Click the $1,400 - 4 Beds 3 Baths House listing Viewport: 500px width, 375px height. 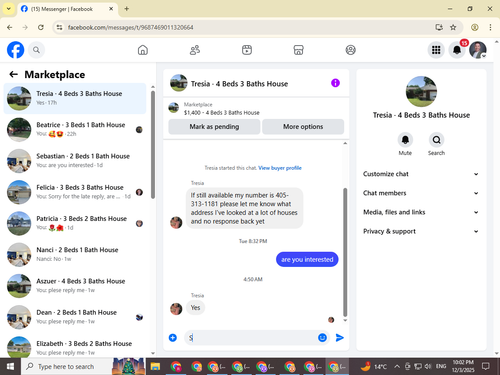221,113
